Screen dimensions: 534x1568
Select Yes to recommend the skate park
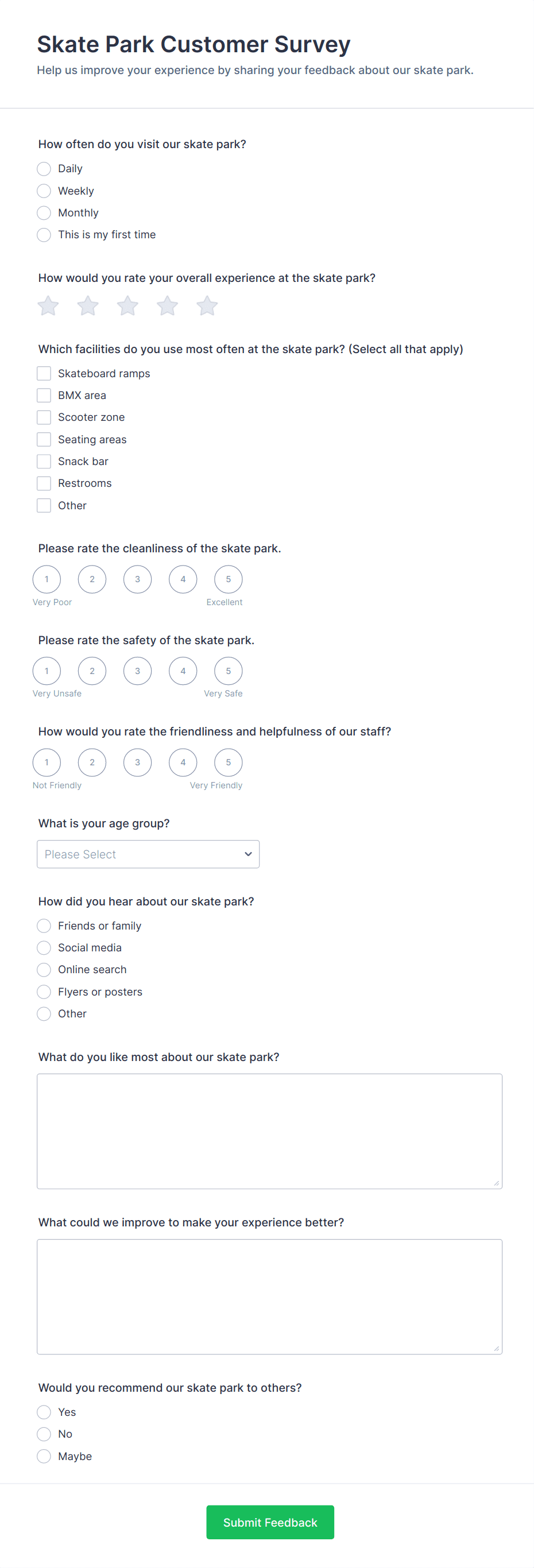pos(44,1412)
